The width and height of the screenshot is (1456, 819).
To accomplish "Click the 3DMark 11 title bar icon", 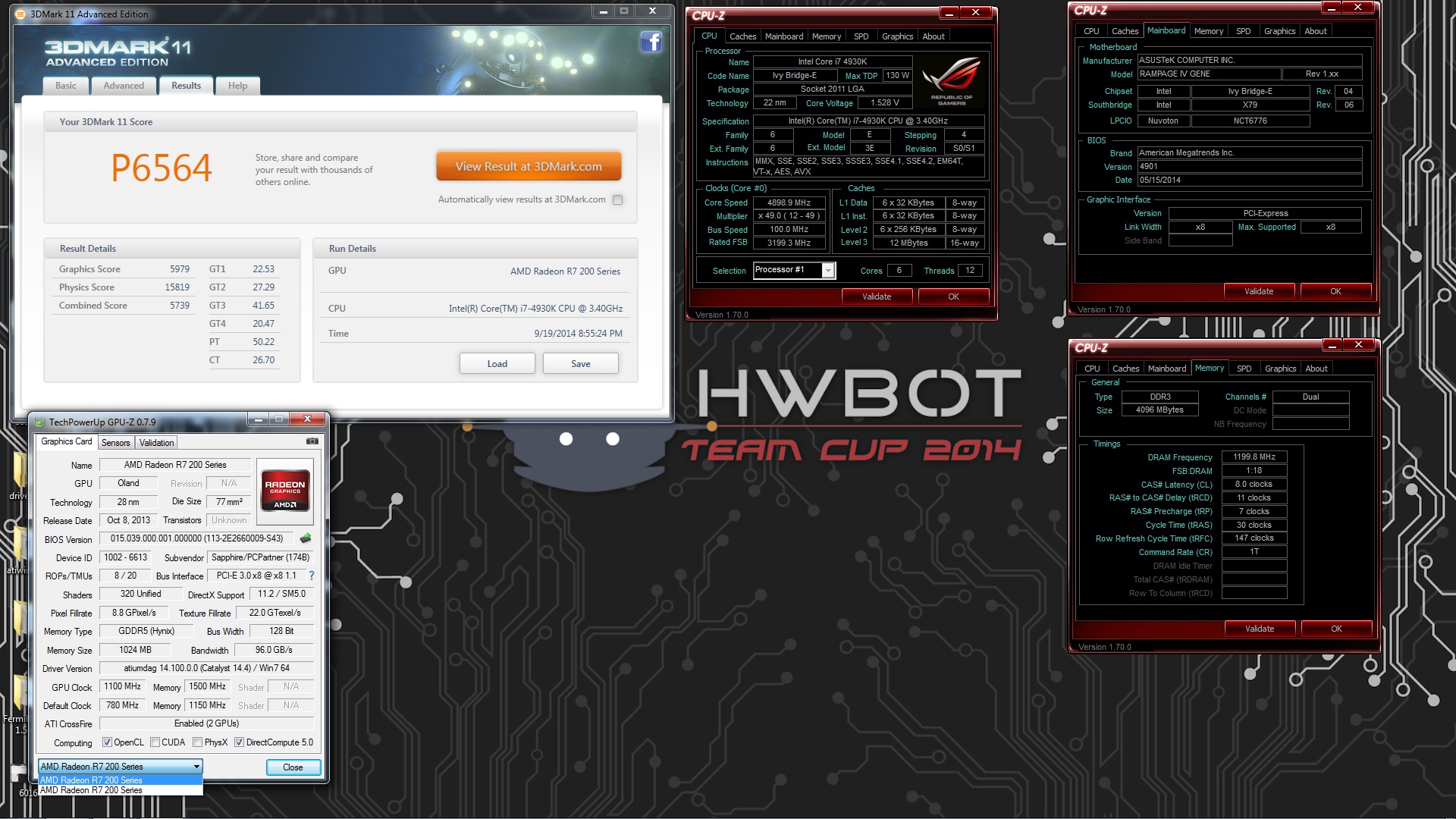I will click(x=20, y=14).
